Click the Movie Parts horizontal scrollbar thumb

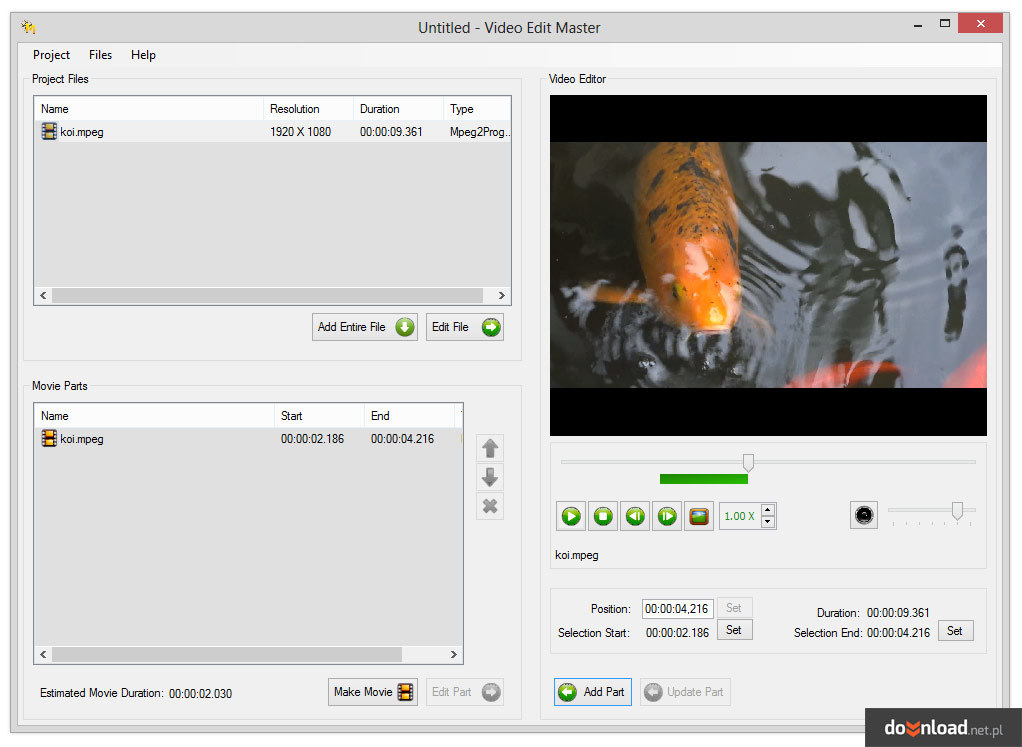coord(227,654)
